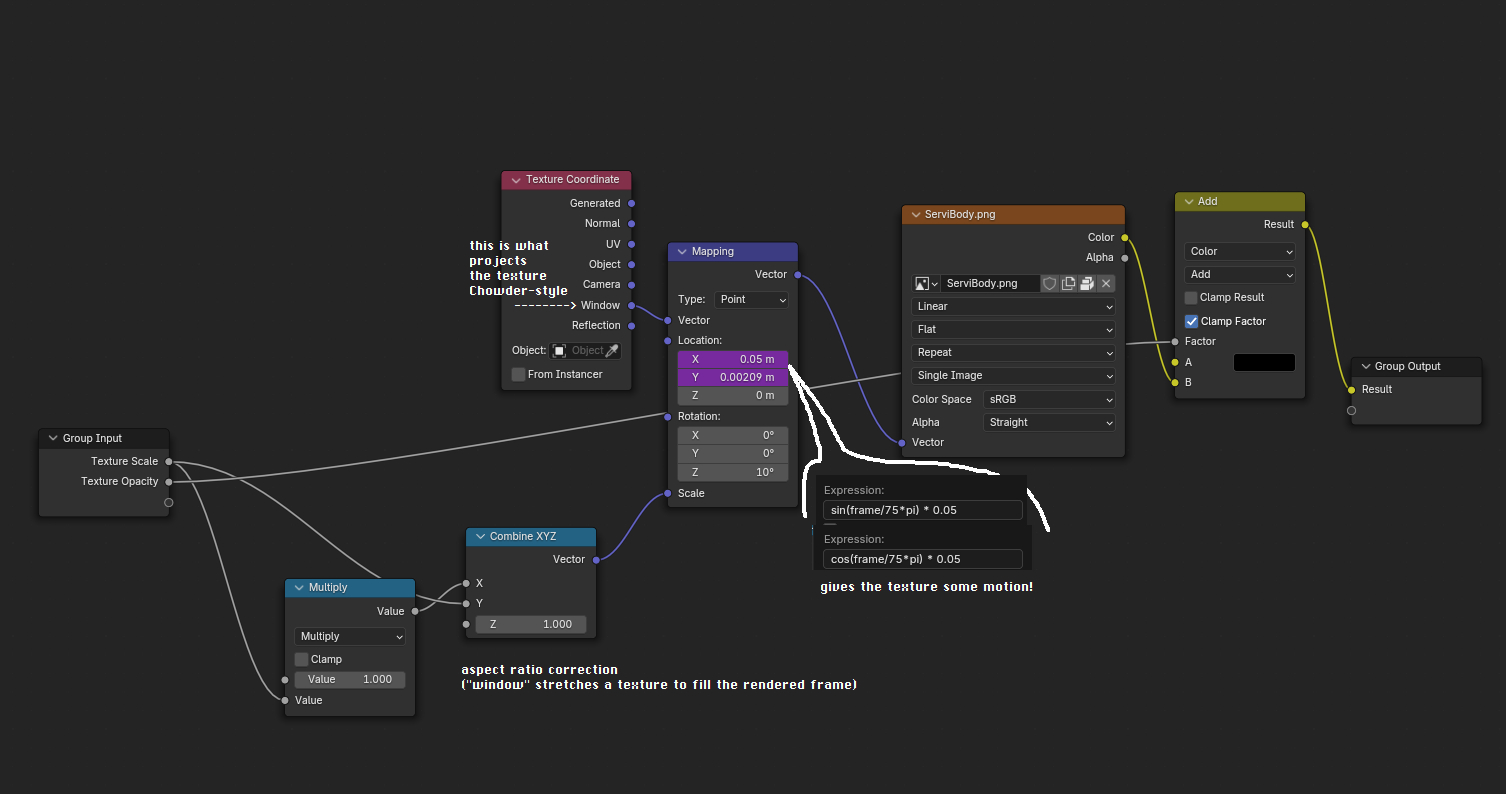The image size is (1506, 794).
Task: Collapse the Texture Coordinate node
Action: [516, 180]
